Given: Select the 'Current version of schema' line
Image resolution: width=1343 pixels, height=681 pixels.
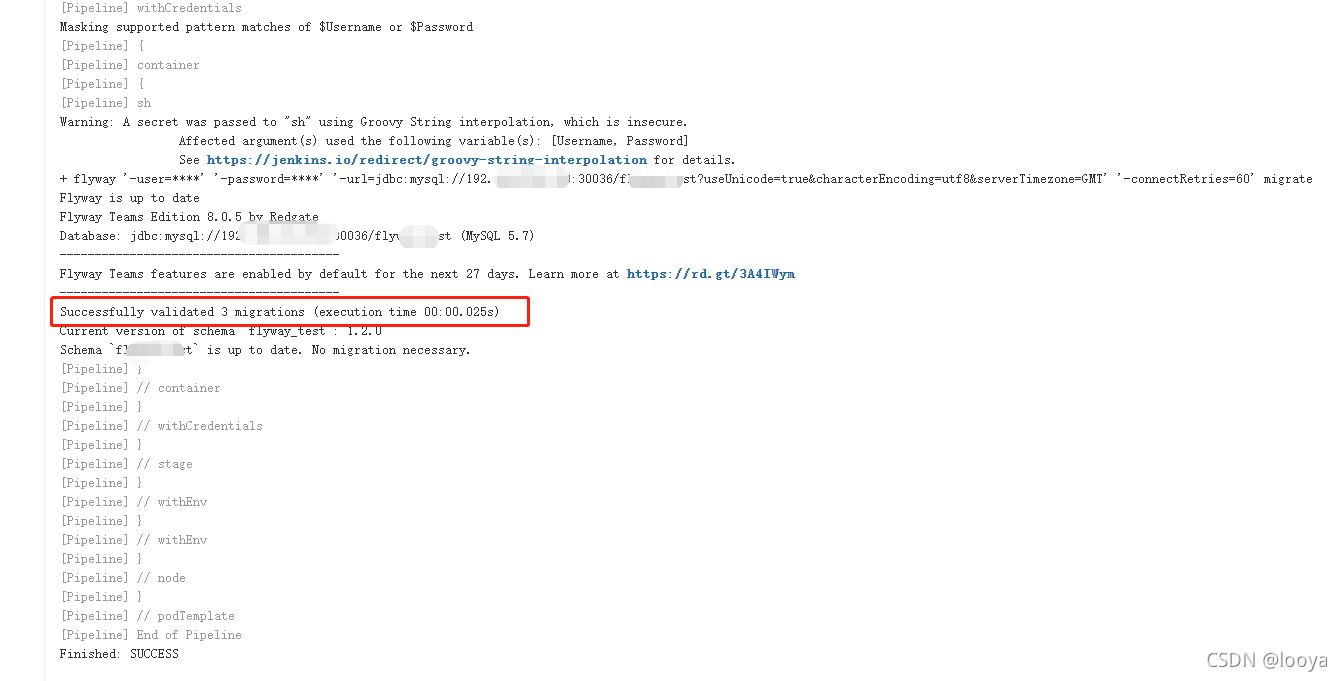Looking at the screenshot, I should tap(221, 331).
